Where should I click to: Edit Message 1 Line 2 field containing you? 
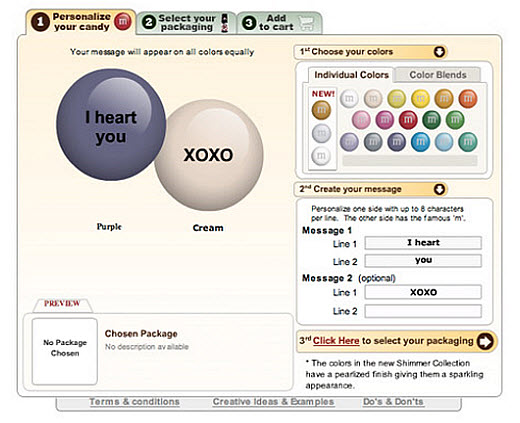click(423, 260)
